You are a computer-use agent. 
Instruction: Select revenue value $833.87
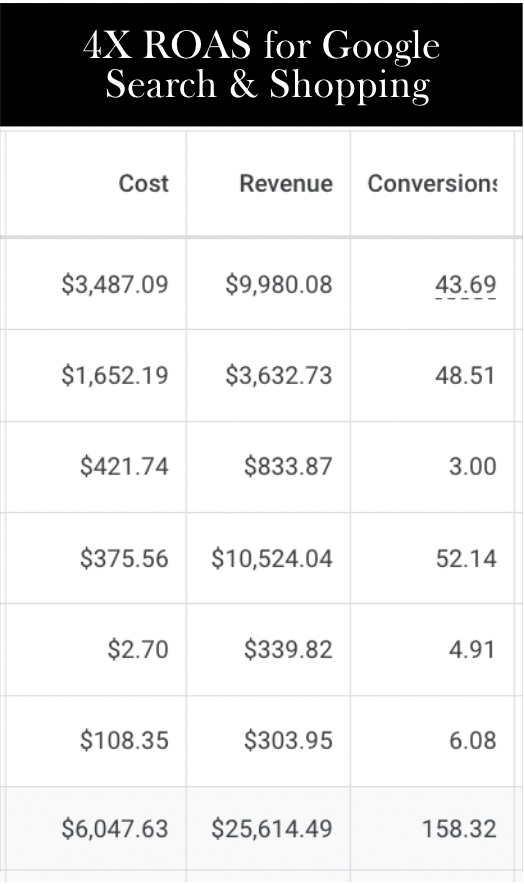288,466
